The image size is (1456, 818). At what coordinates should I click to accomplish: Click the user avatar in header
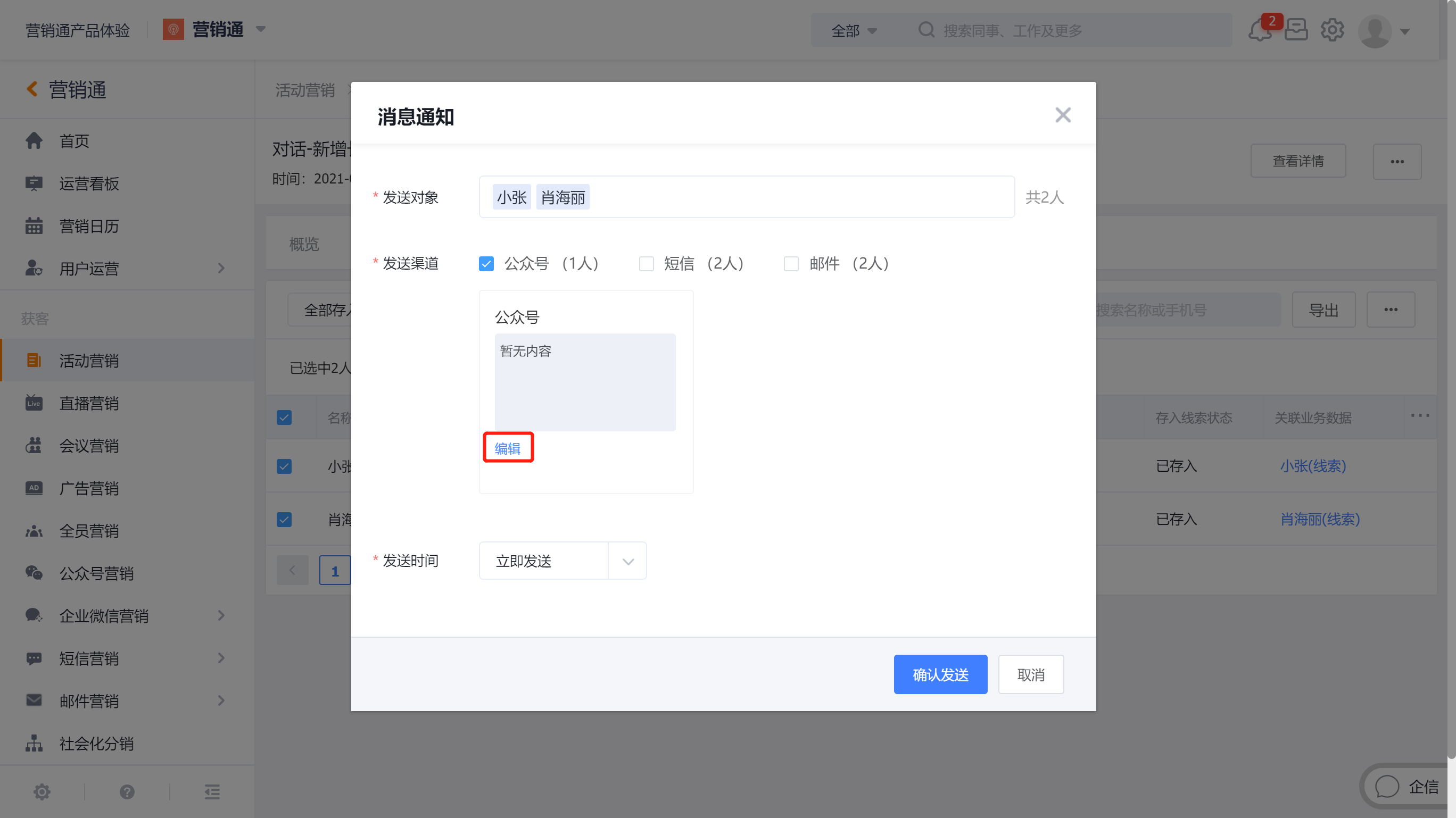[1375, 31]
